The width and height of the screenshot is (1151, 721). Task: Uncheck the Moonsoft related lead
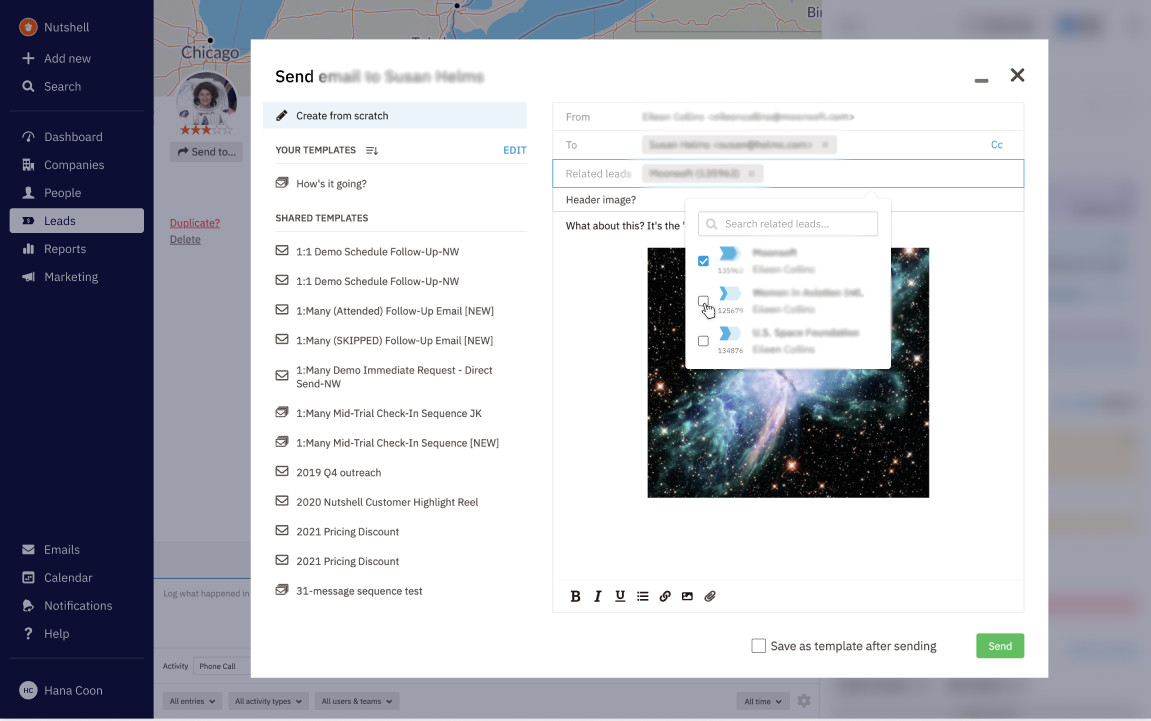tap(703, 261)
